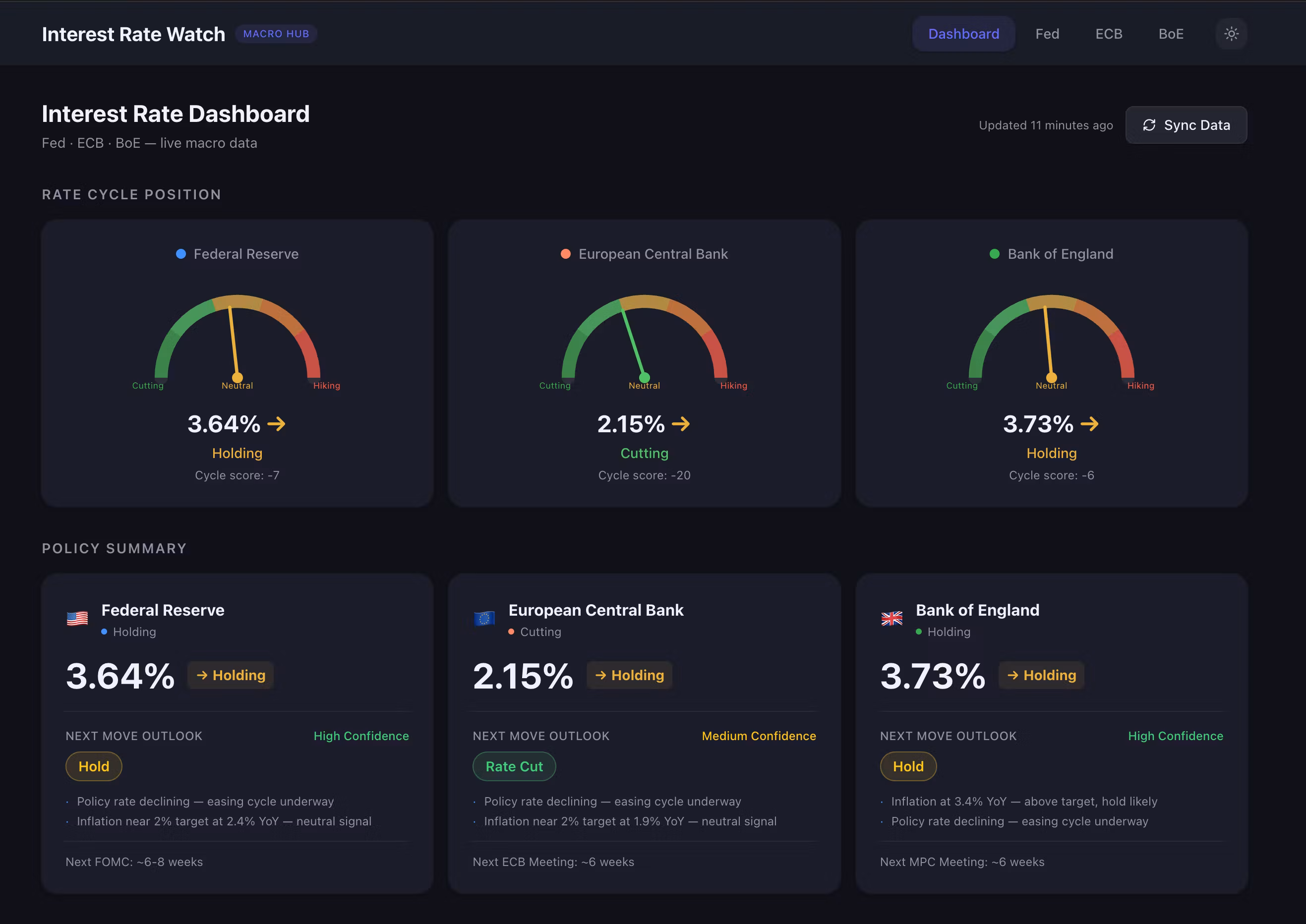
Task: Click the "Next FOMC: ~6-8 weeks" text
Action: point(134,862)
